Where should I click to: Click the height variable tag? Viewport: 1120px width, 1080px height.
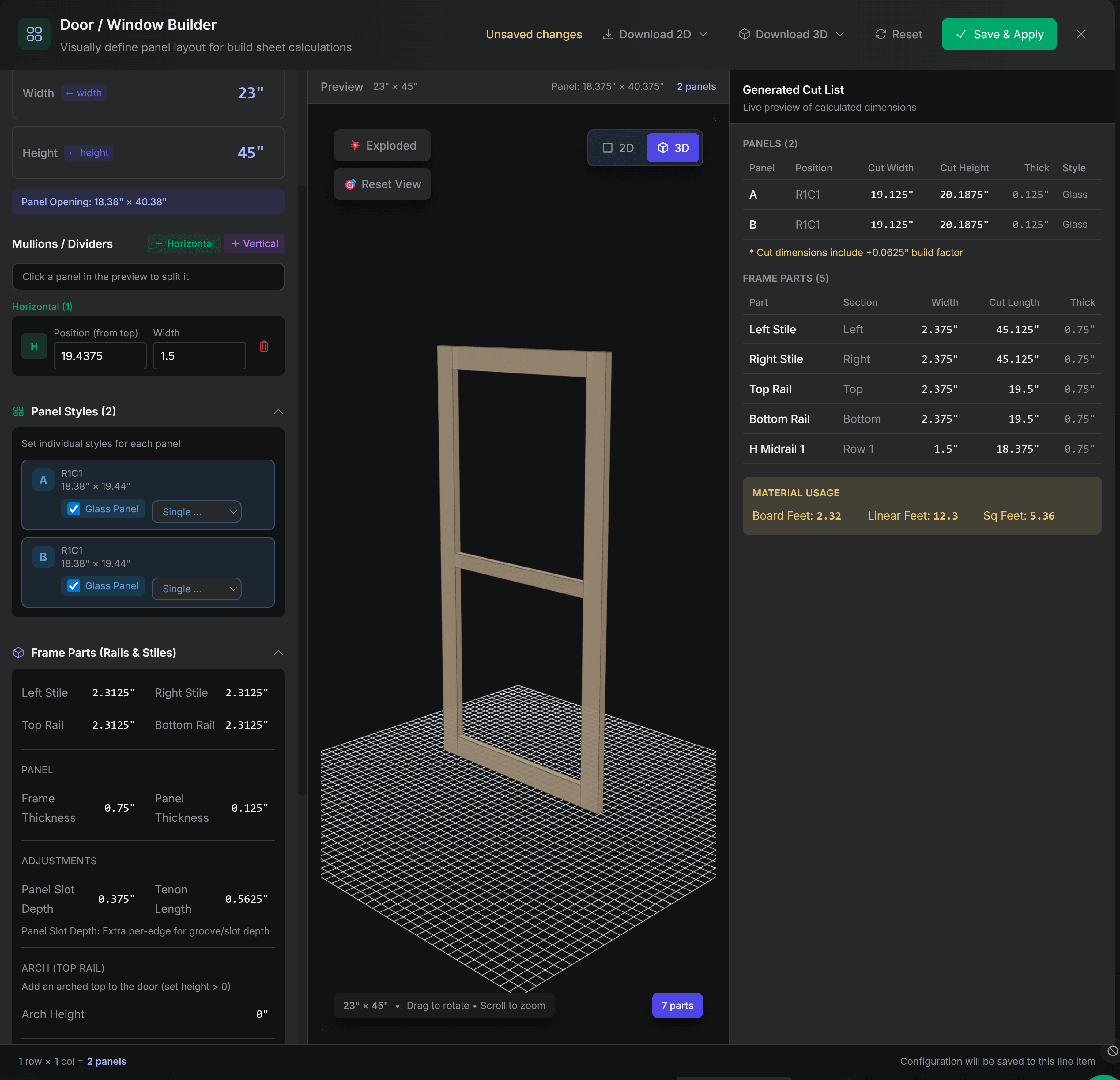click(x=89, y=153)
